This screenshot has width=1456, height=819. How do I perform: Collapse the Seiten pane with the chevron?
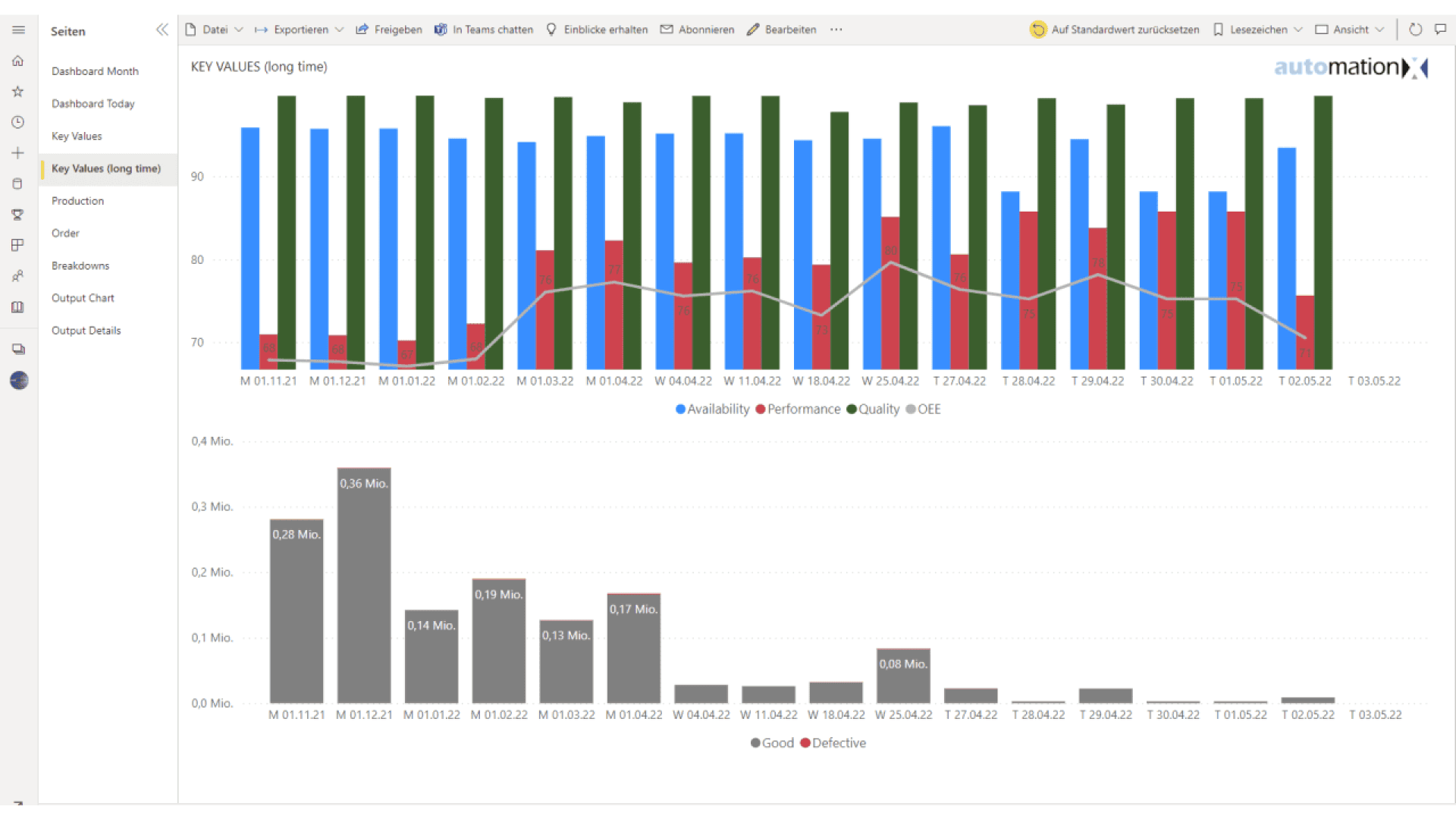point(162,30)
